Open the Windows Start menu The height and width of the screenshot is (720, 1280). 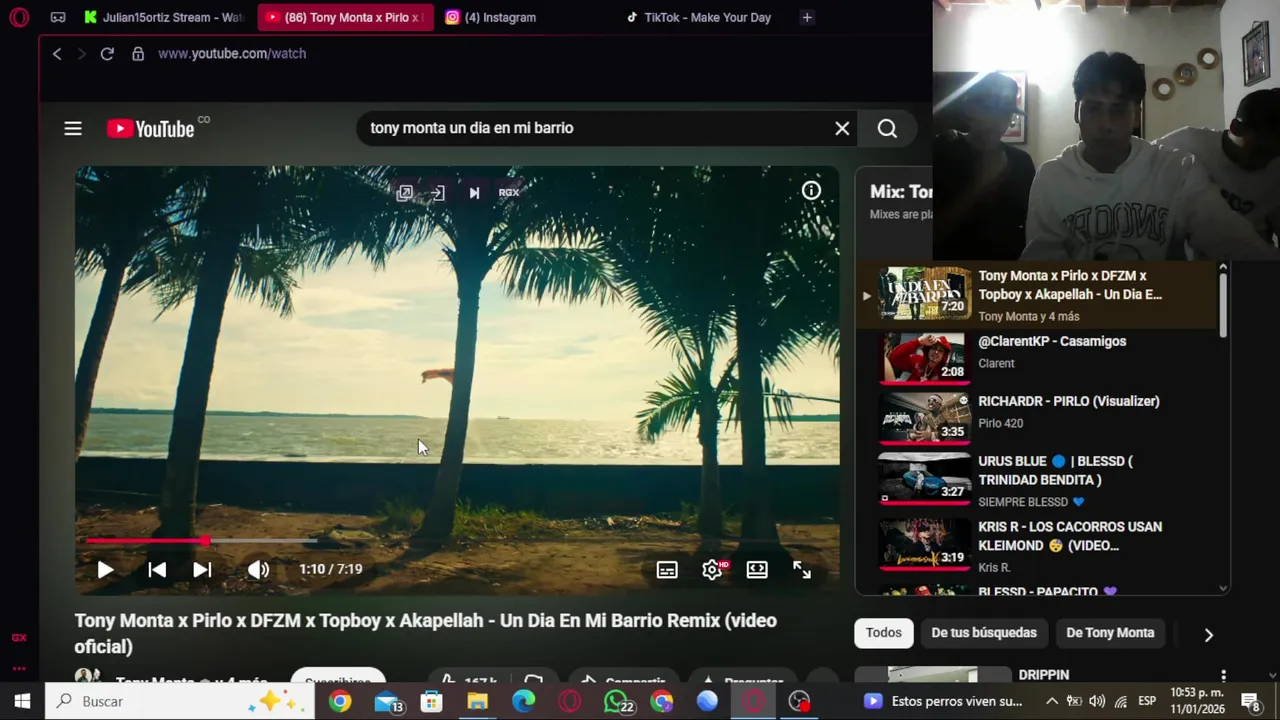22,701
